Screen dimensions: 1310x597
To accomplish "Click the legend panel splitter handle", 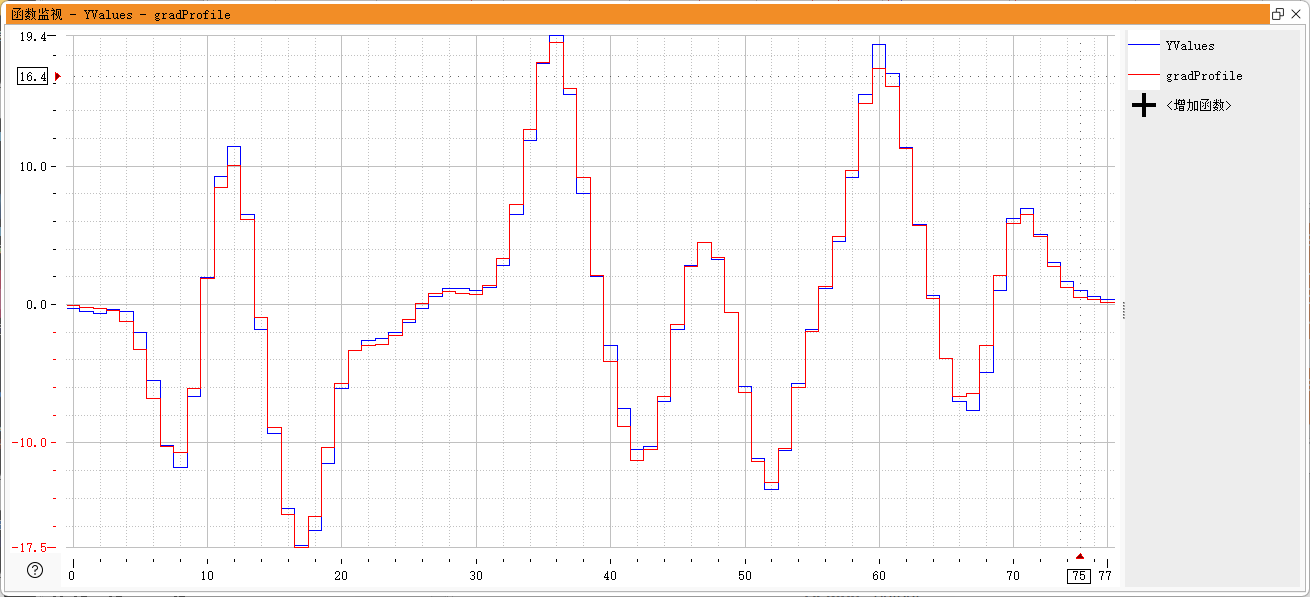I will pos(1123,309).
